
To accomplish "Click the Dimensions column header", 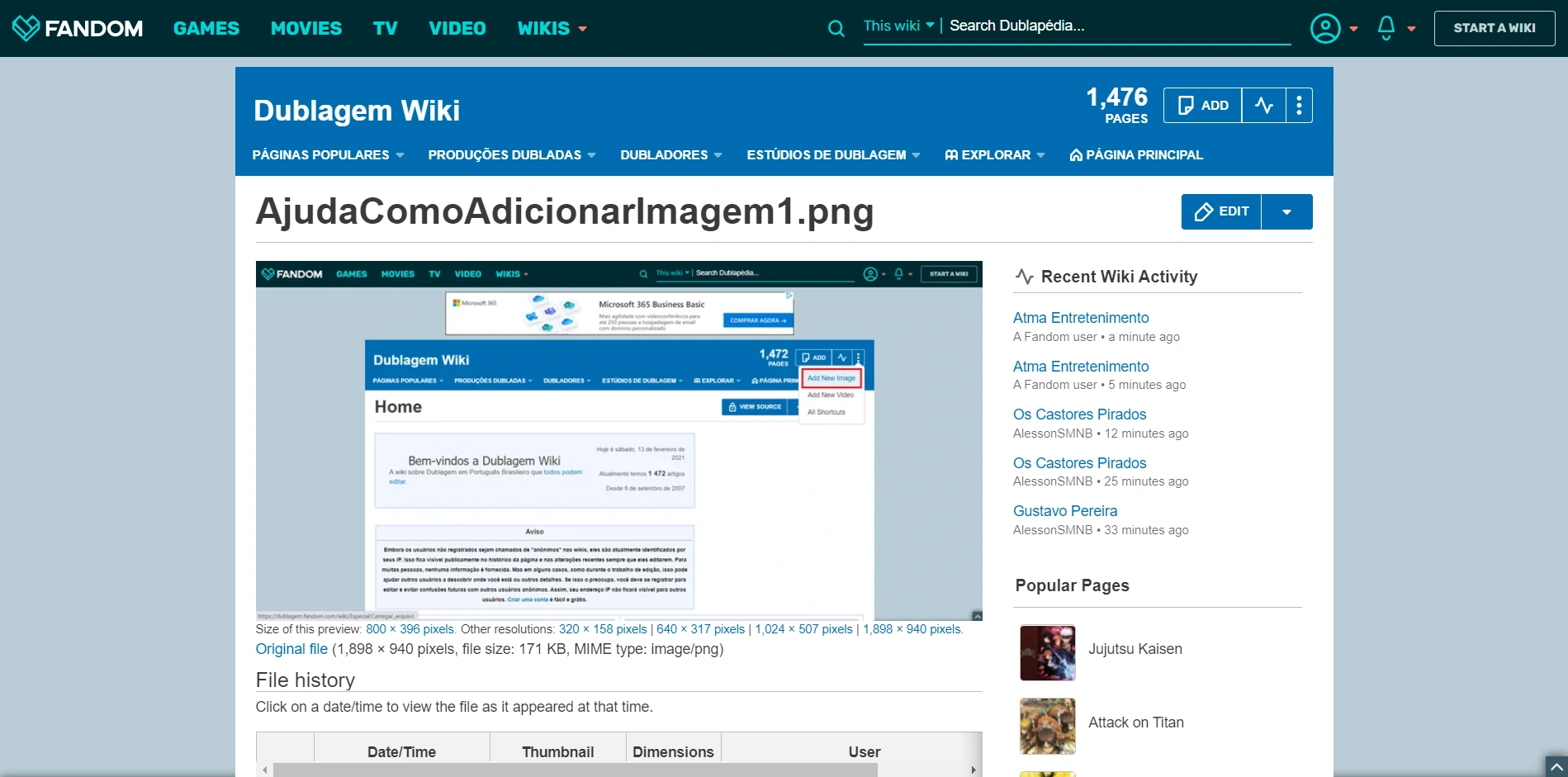I will pos(673,752).
